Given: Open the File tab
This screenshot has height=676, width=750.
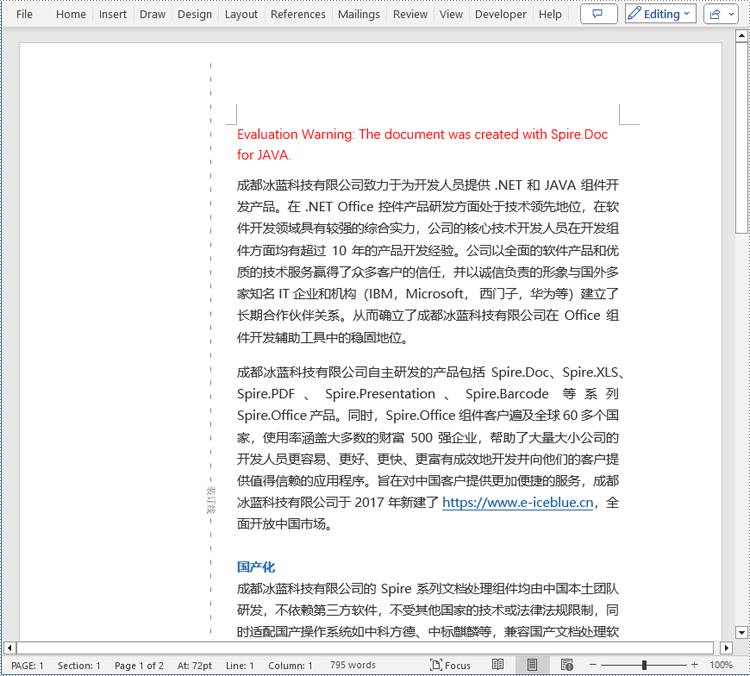Looking at the screenshot, I should pyautogui.click(x=24, y=14).
